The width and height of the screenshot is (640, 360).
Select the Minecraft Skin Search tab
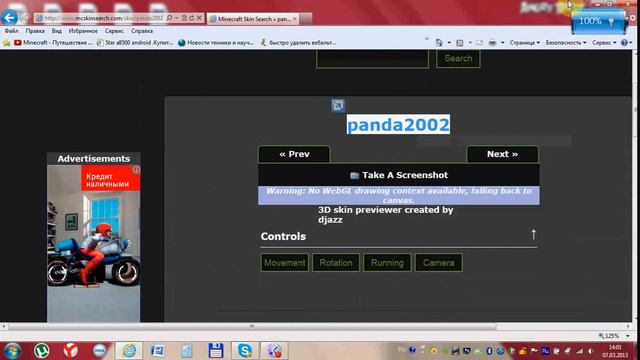[x=253, y=19]
